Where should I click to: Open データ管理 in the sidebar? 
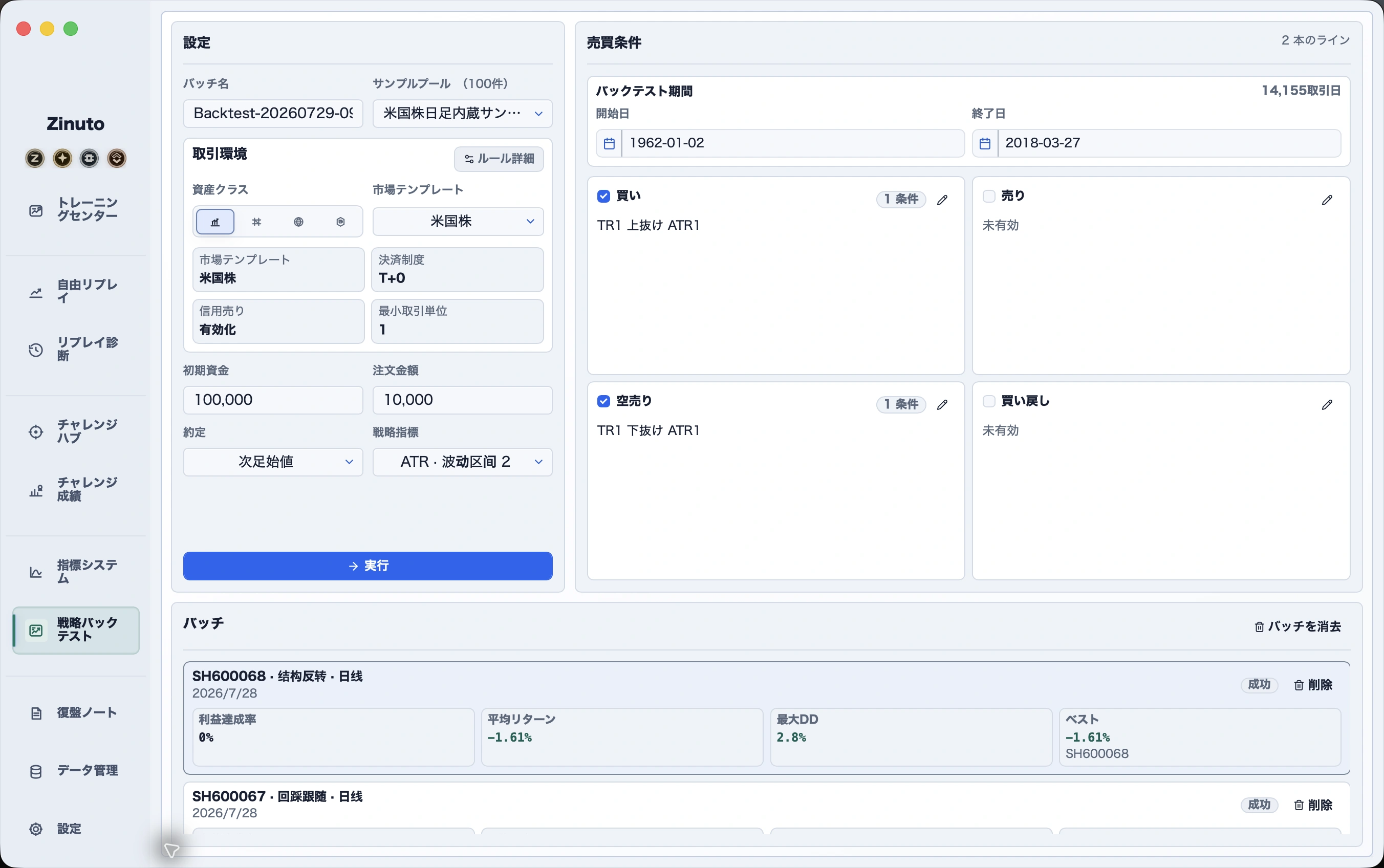[x=76, y=771]
